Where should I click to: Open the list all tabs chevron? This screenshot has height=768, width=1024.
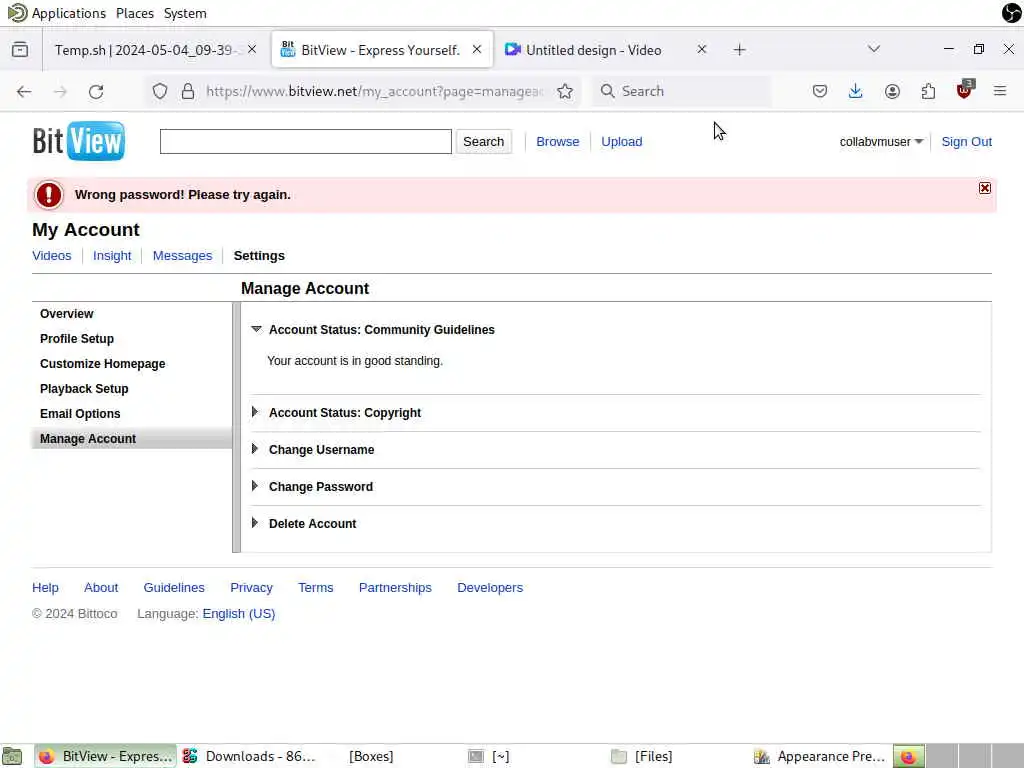click(x=874, y=49)
